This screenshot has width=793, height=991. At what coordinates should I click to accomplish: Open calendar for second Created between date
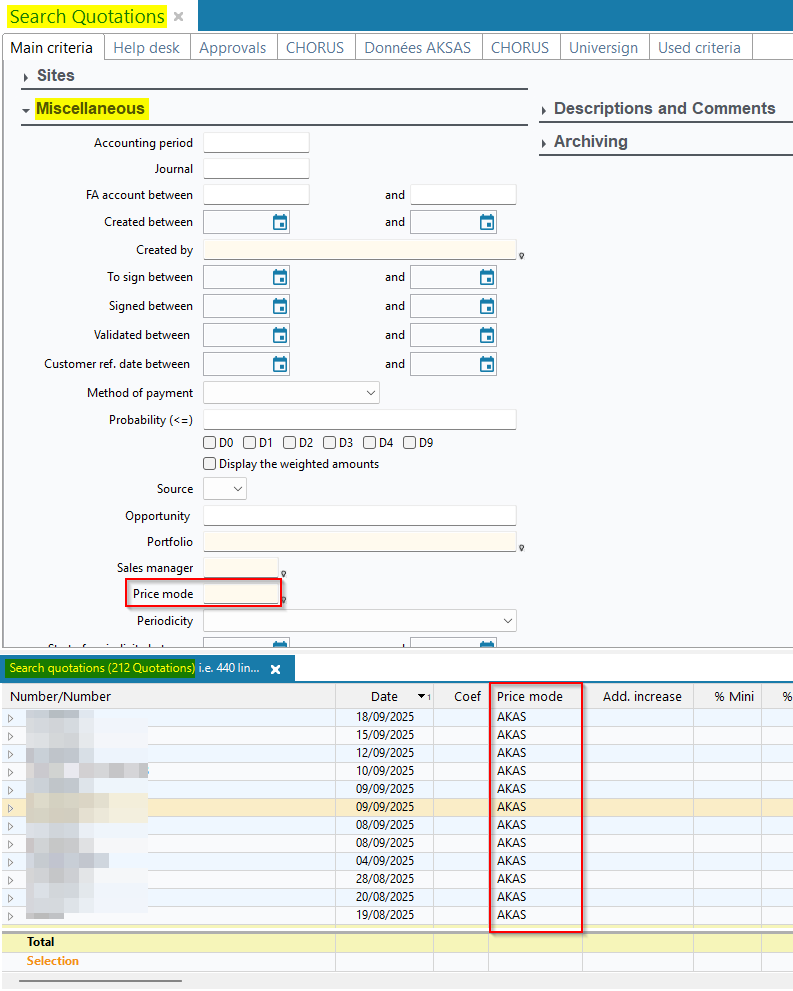[x=487, y=222]
